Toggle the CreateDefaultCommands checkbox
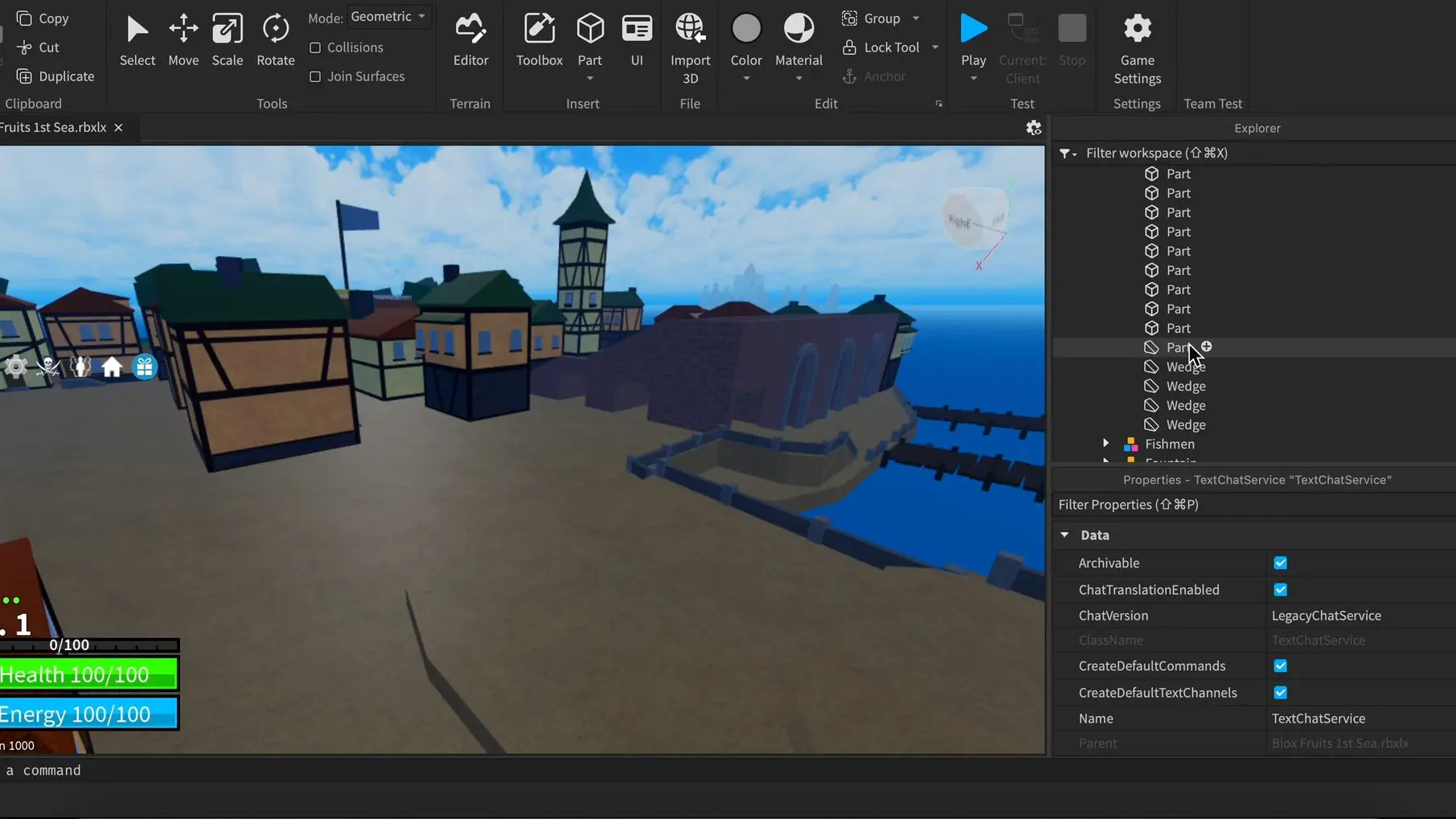The width and height of the screenshot is (1456, 819). (x=1281, y=665)
